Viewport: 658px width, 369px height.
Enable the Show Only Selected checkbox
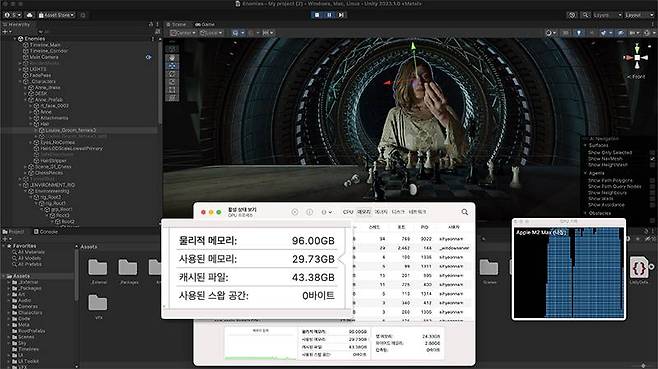(x=652, y=153)
